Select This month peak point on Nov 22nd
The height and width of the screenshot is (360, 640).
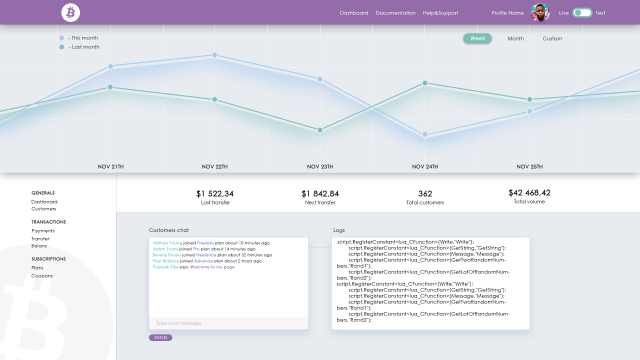pyautogui.click(x=215, y=55)
